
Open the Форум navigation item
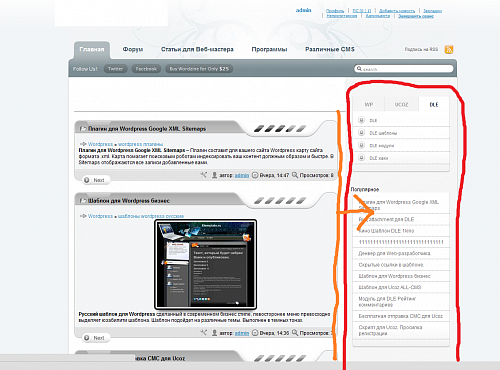click(133, 49)
